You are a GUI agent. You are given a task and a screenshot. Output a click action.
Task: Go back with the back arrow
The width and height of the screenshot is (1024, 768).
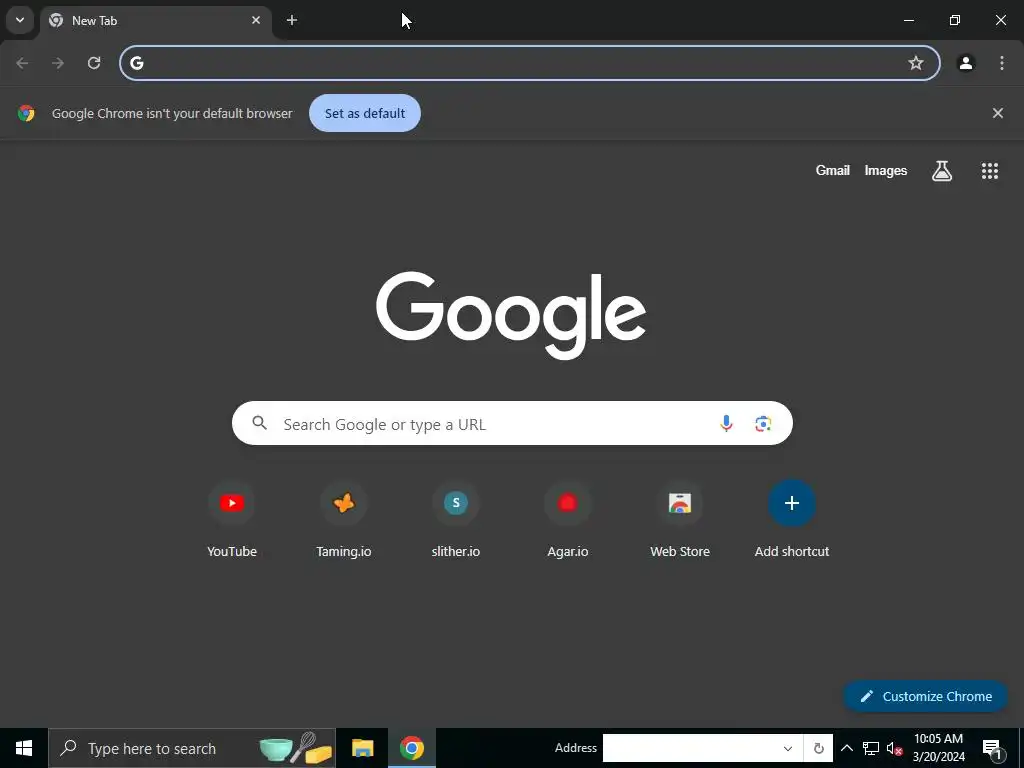point(22,63)
